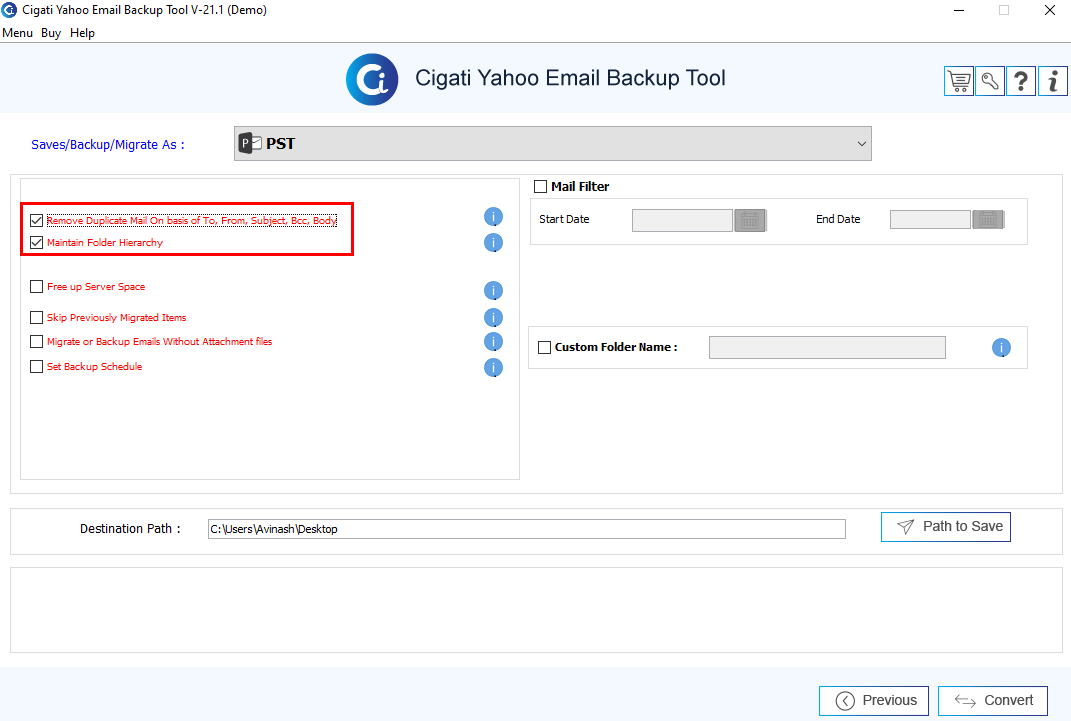
Task: Uncheck Maintain Folder Hierarchy checkbox
Action: tap(37, 242)
